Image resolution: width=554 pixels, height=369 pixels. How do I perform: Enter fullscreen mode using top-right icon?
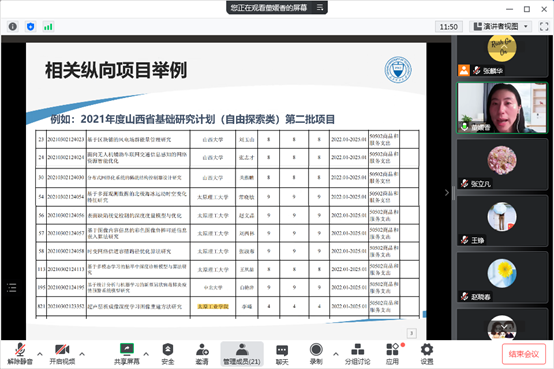(x=544, y=27)
